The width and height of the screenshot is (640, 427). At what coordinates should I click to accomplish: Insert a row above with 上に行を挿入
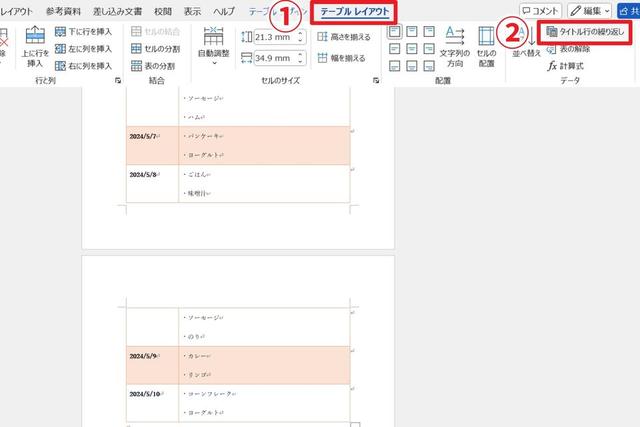[35, 46]
